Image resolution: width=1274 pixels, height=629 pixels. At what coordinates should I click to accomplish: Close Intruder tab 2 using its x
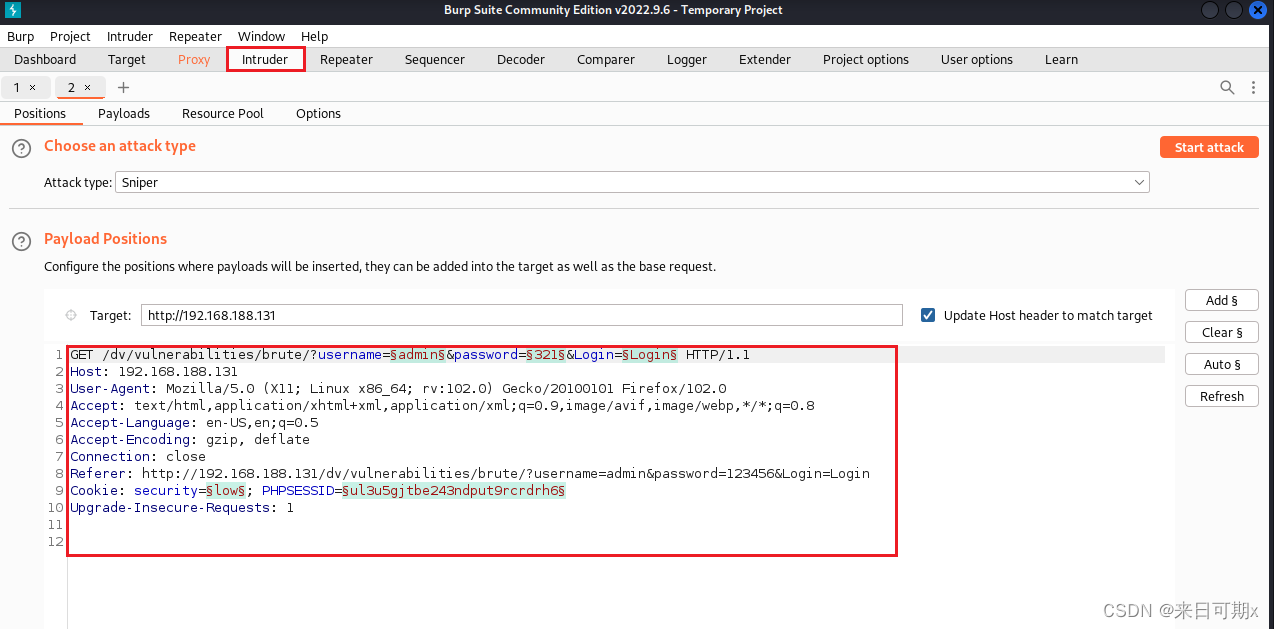pos(87,88)
